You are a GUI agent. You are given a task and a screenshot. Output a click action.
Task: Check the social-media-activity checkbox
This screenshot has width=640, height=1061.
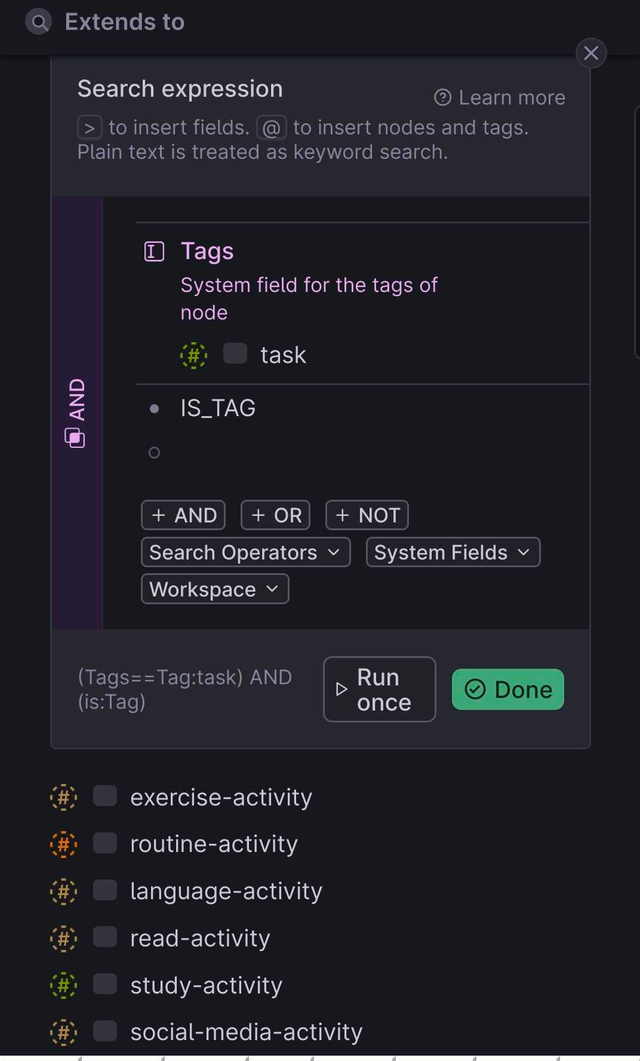click(x=105, y=1032)
